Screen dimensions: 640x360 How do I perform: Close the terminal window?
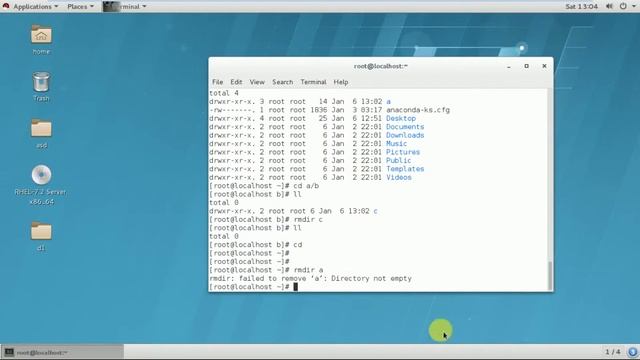(x=544, y=66)
